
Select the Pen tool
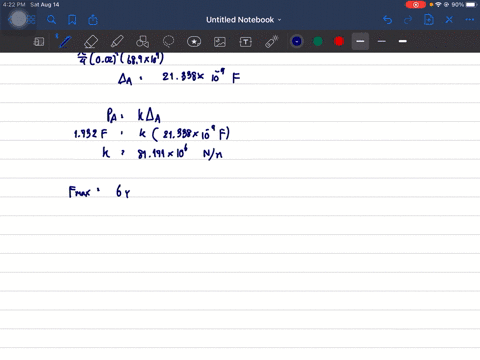(65, 42)
